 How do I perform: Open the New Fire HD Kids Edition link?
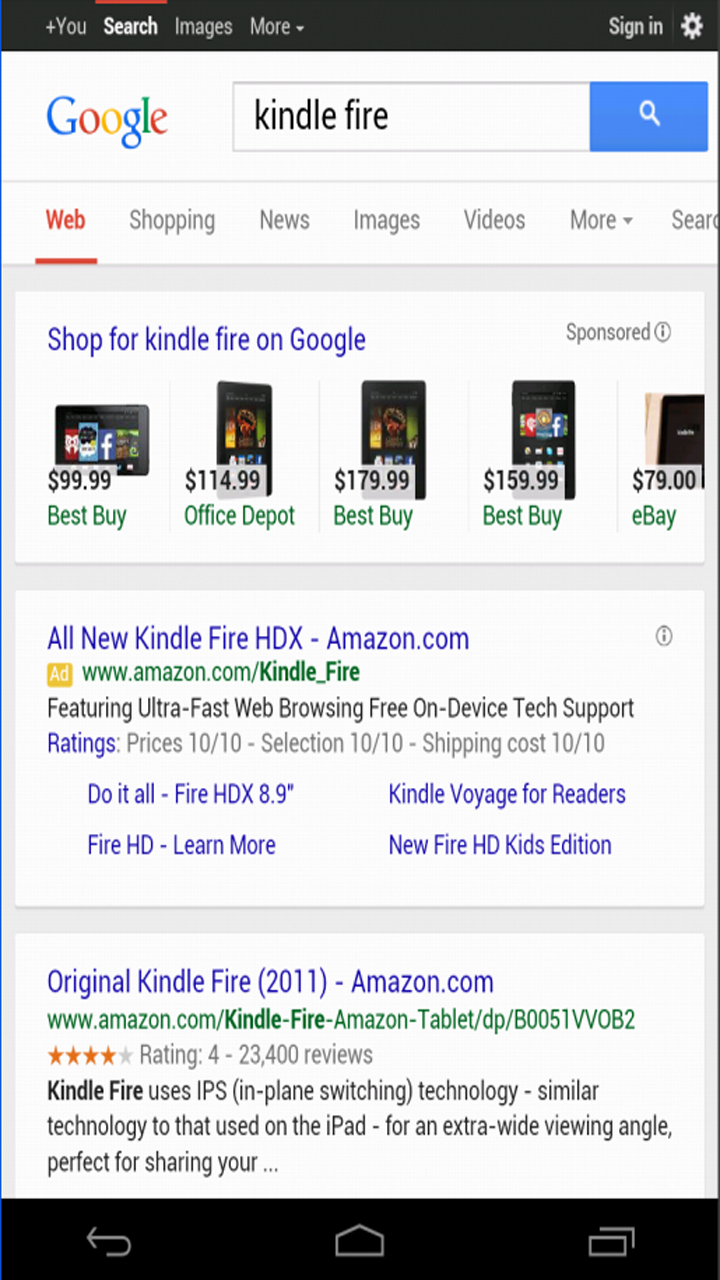500,845
